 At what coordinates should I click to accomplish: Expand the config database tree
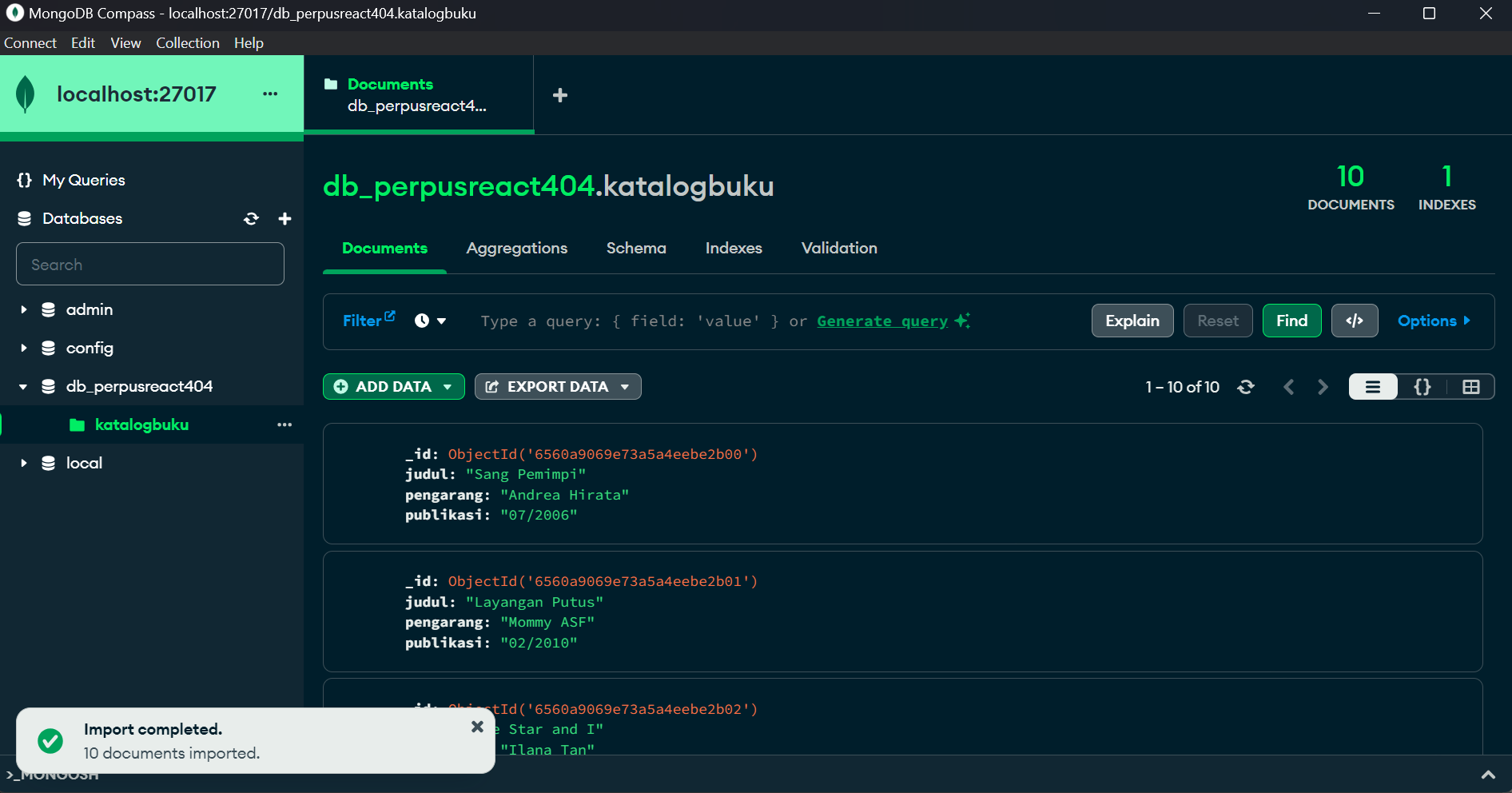23,348
